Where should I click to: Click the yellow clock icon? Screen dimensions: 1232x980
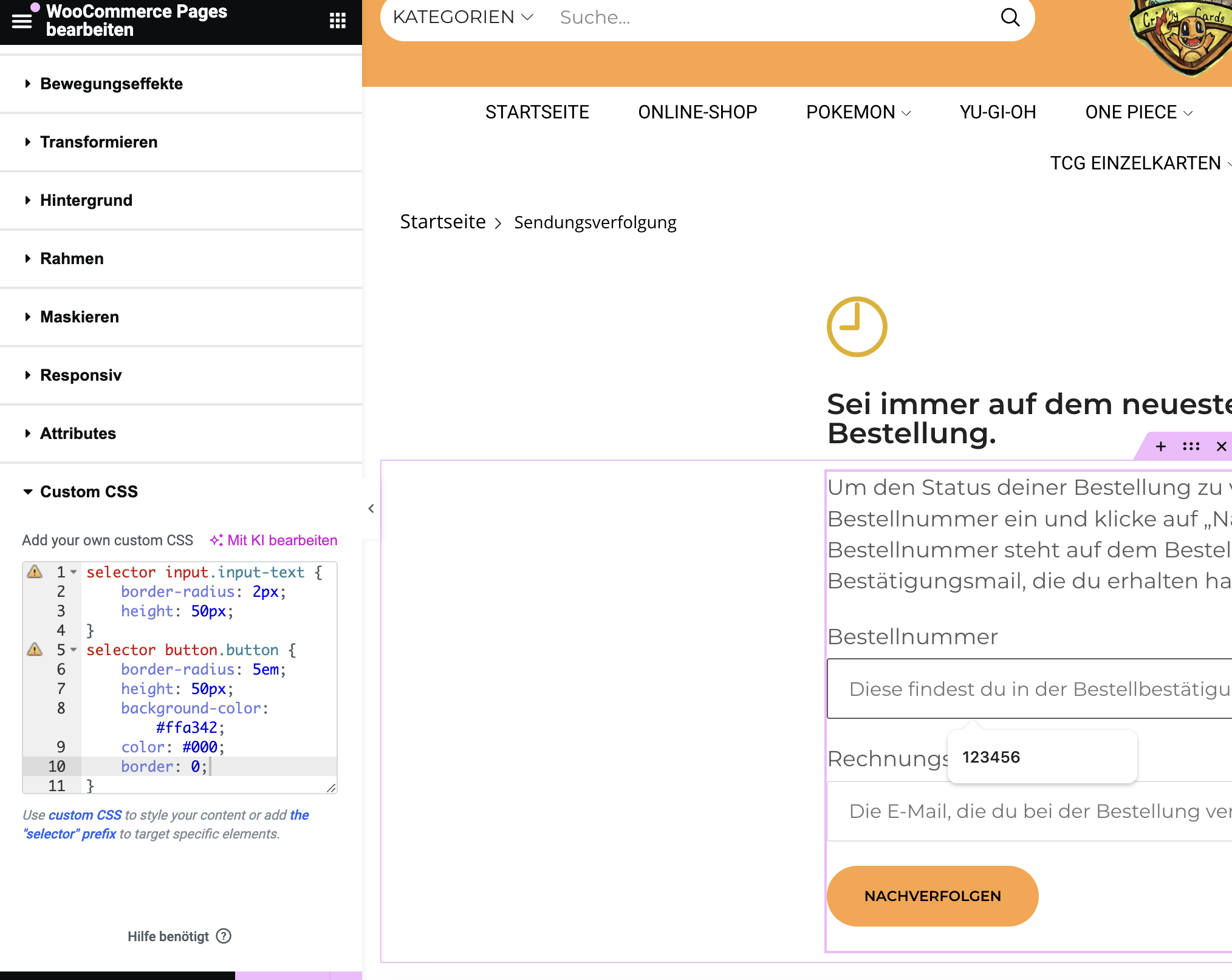tap(857, 327)
